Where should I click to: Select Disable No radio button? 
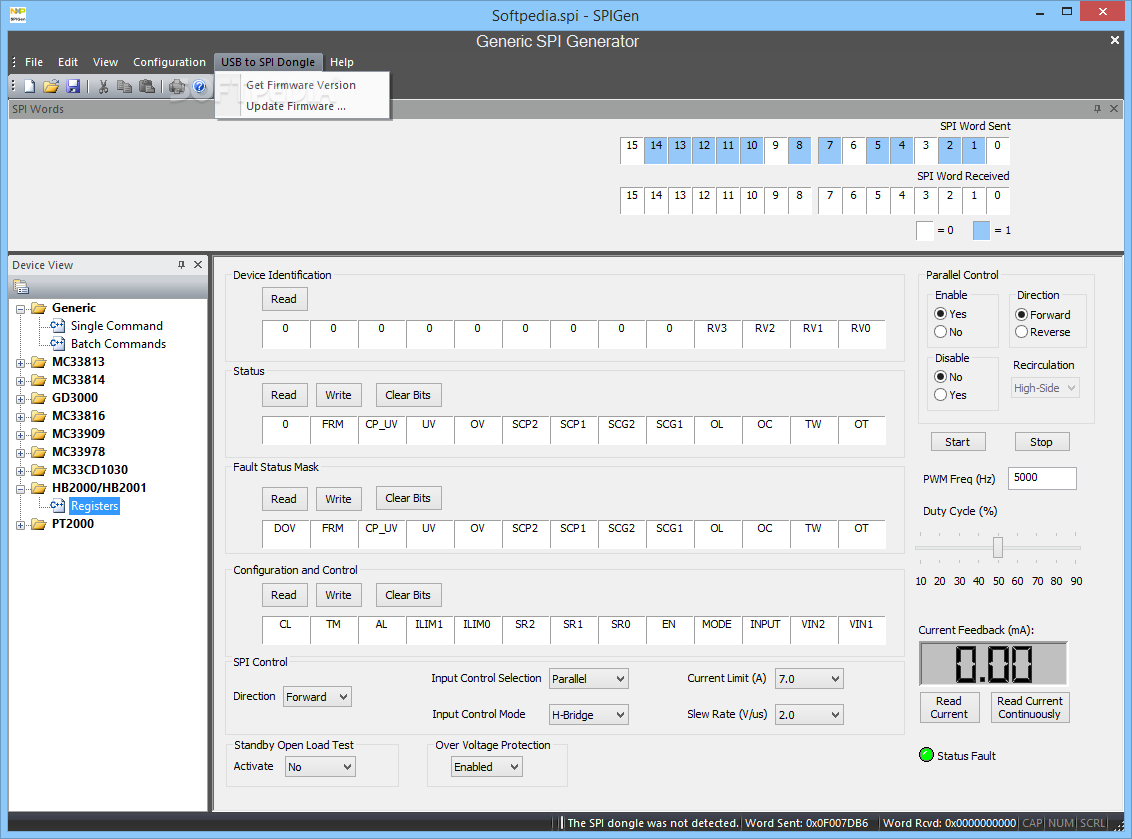tap(940, 376)
